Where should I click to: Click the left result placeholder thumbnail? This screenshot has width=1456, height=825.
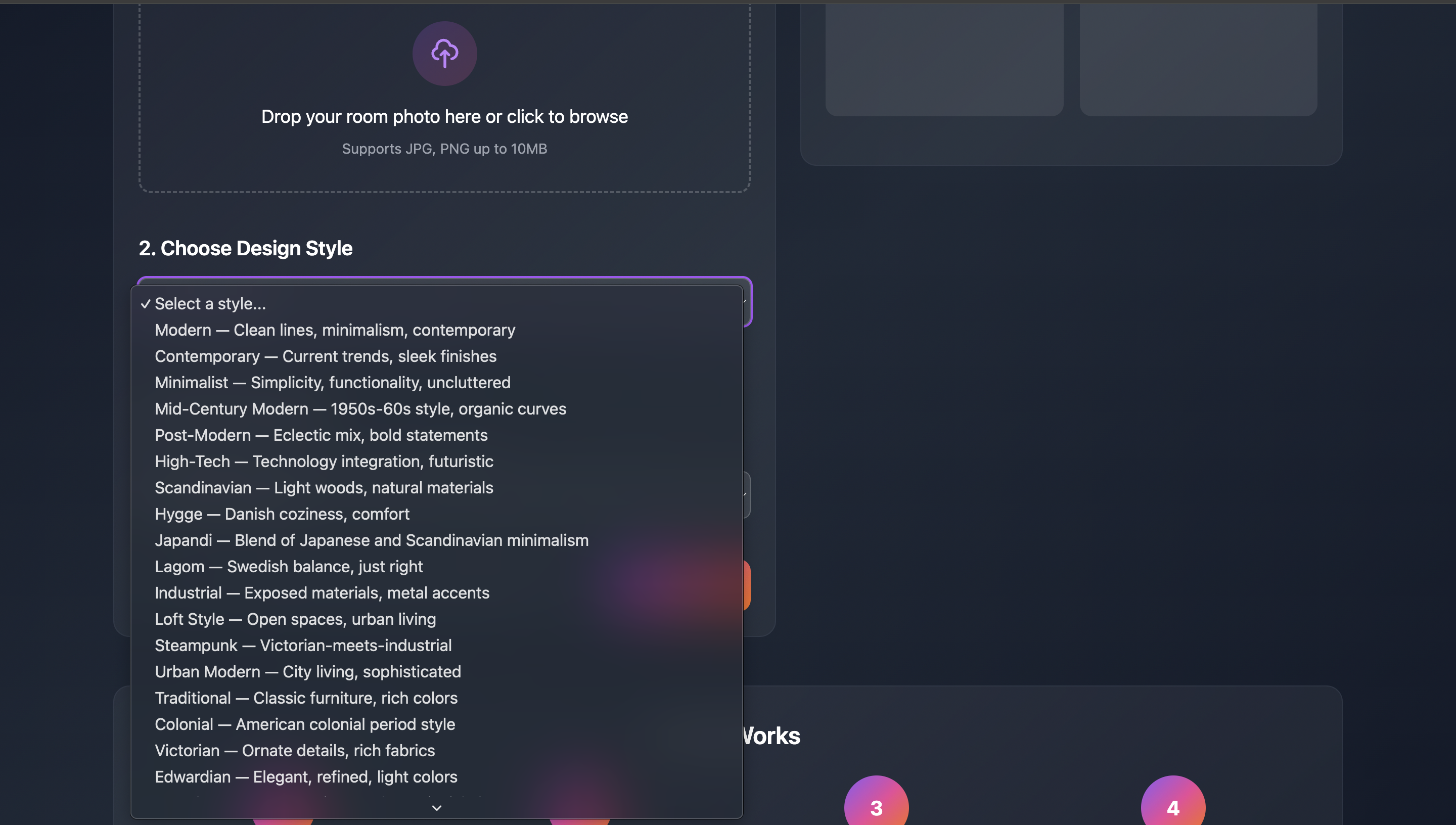(944, 57)
